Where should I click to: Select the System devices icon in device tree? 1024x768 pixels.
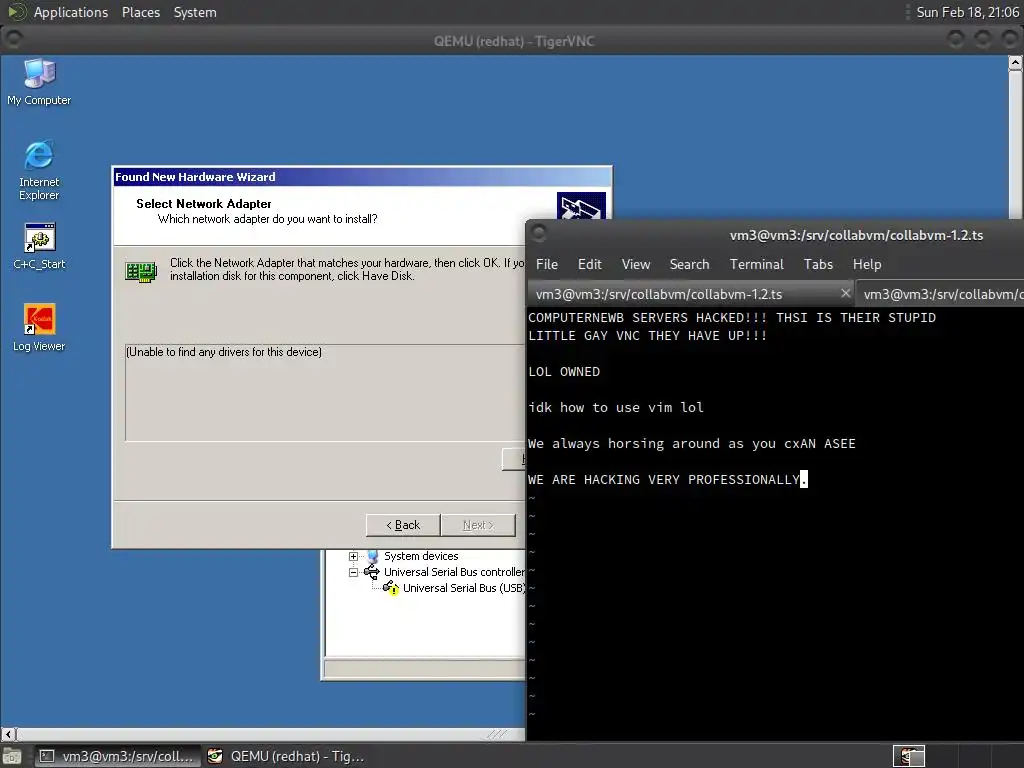click(373, 556)
